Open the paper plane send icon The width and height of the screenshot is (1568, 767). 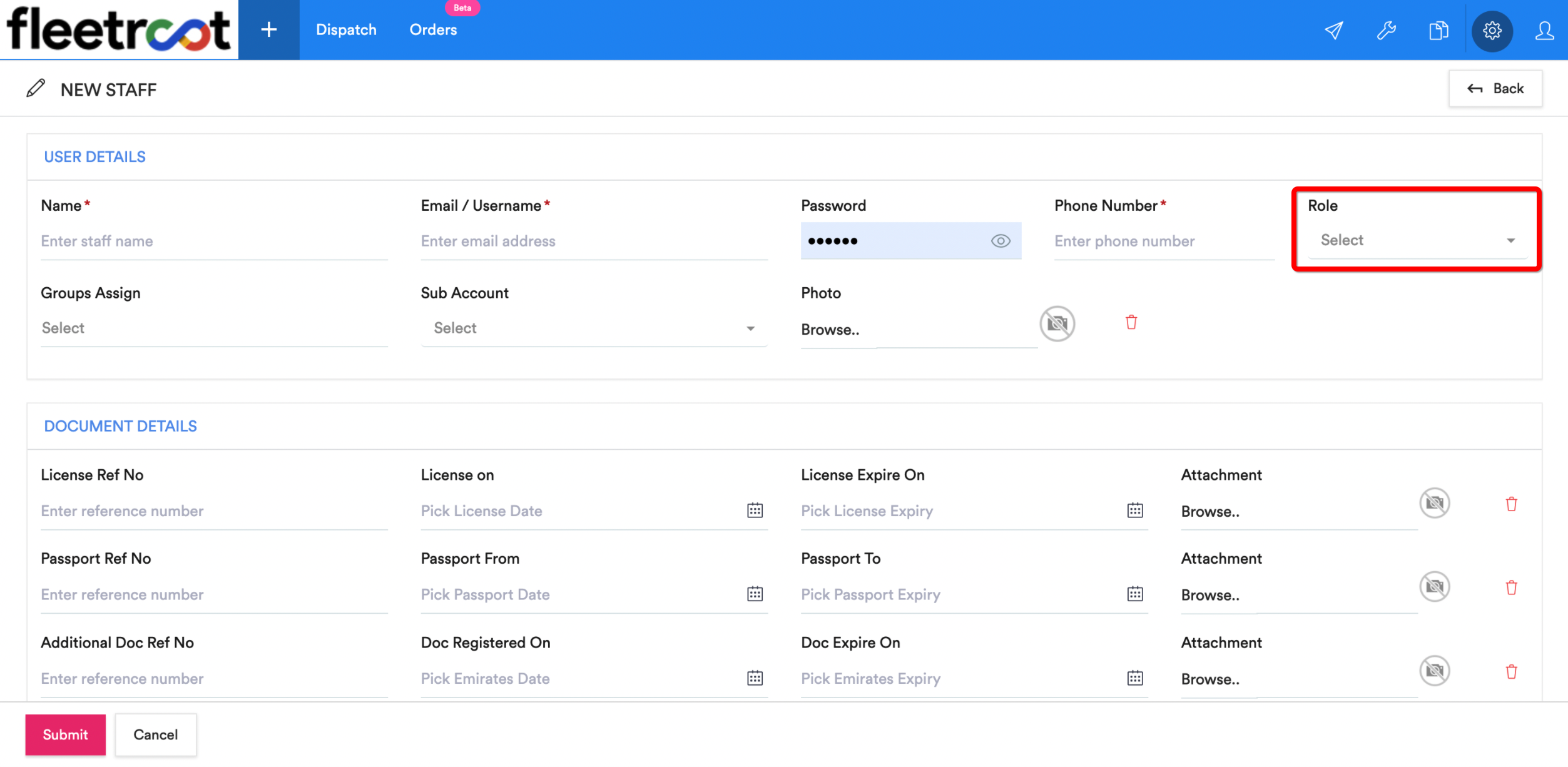[1333, 30]
